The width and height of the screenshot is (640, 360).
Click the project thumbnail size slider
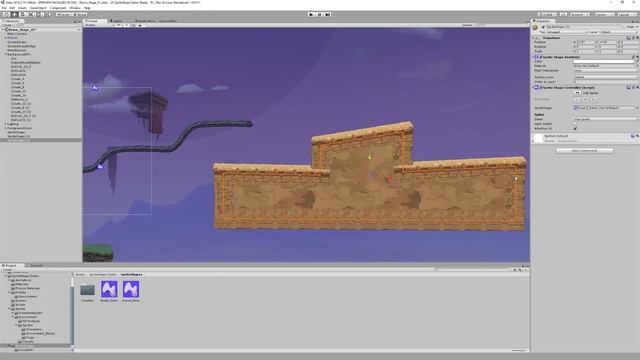pos(518,350)
